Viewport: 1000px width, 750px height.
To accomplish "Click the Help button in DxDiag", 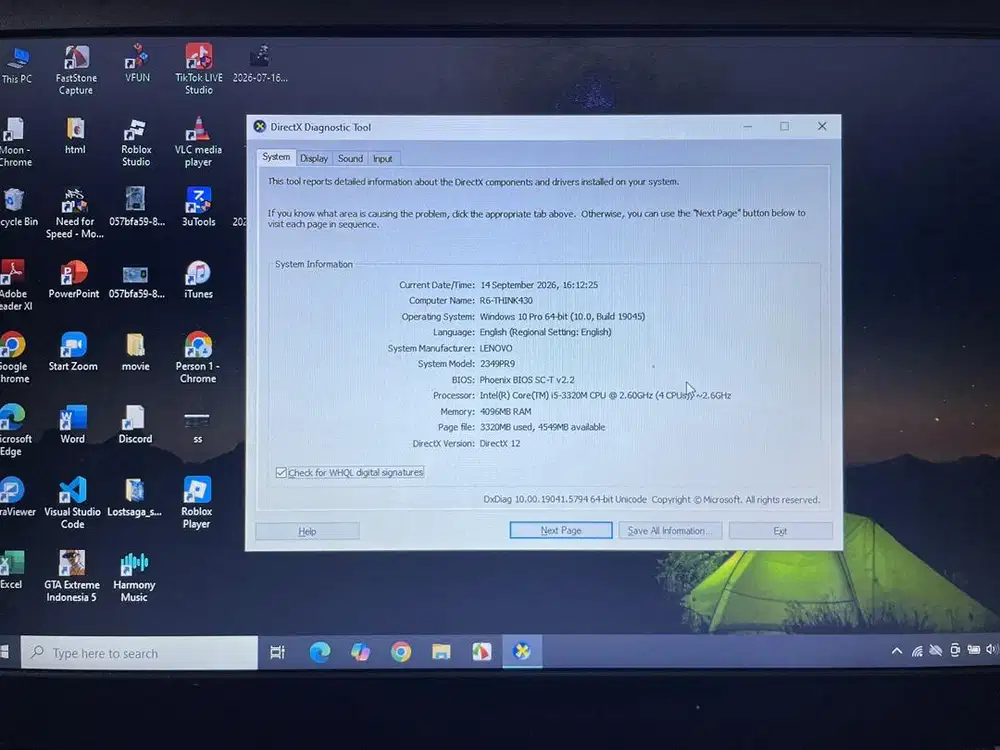I will click(x=307, y=531).
